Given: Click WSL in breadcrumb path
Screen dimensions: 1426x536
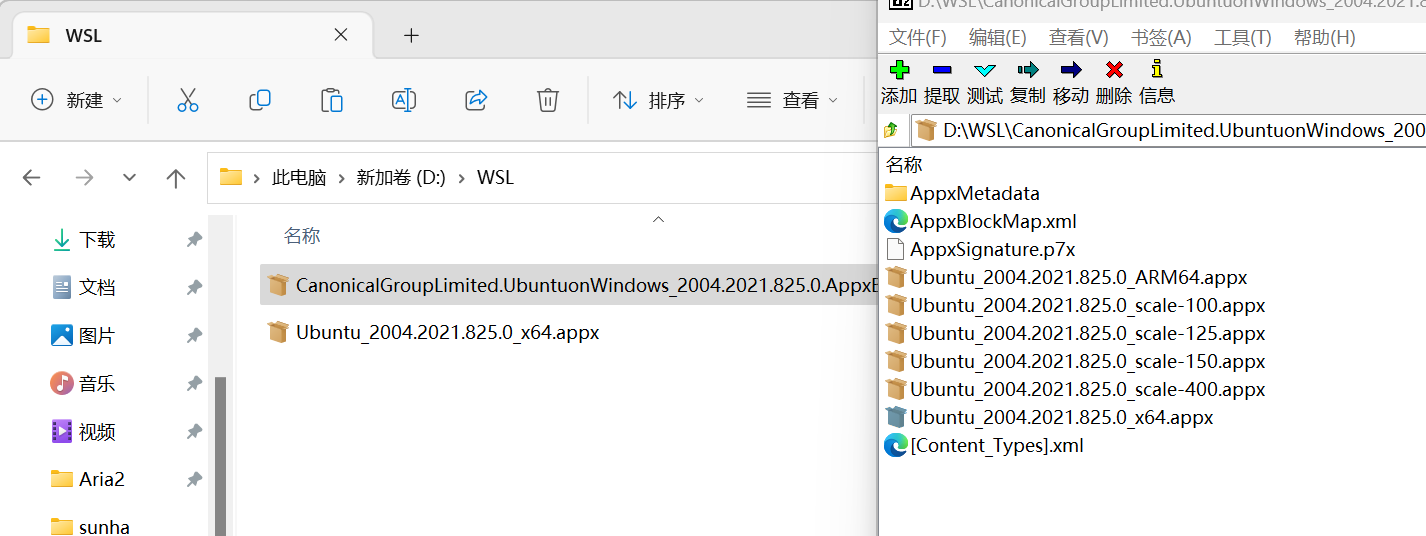Looking at the screenshot, I should [495, 178].
